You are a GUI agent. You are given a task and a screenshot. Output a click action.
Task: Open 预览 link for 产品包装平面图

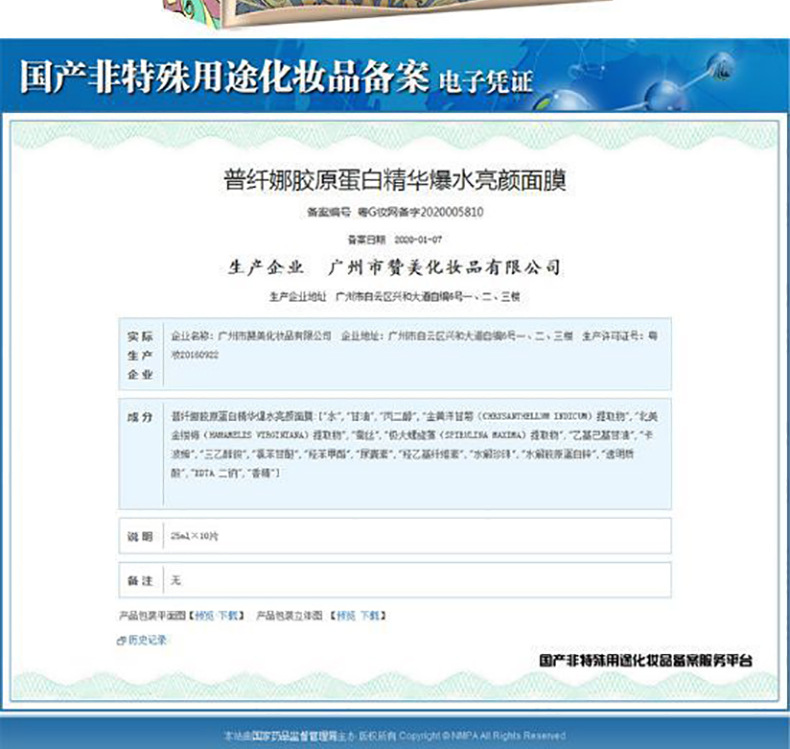coord(205,616)
